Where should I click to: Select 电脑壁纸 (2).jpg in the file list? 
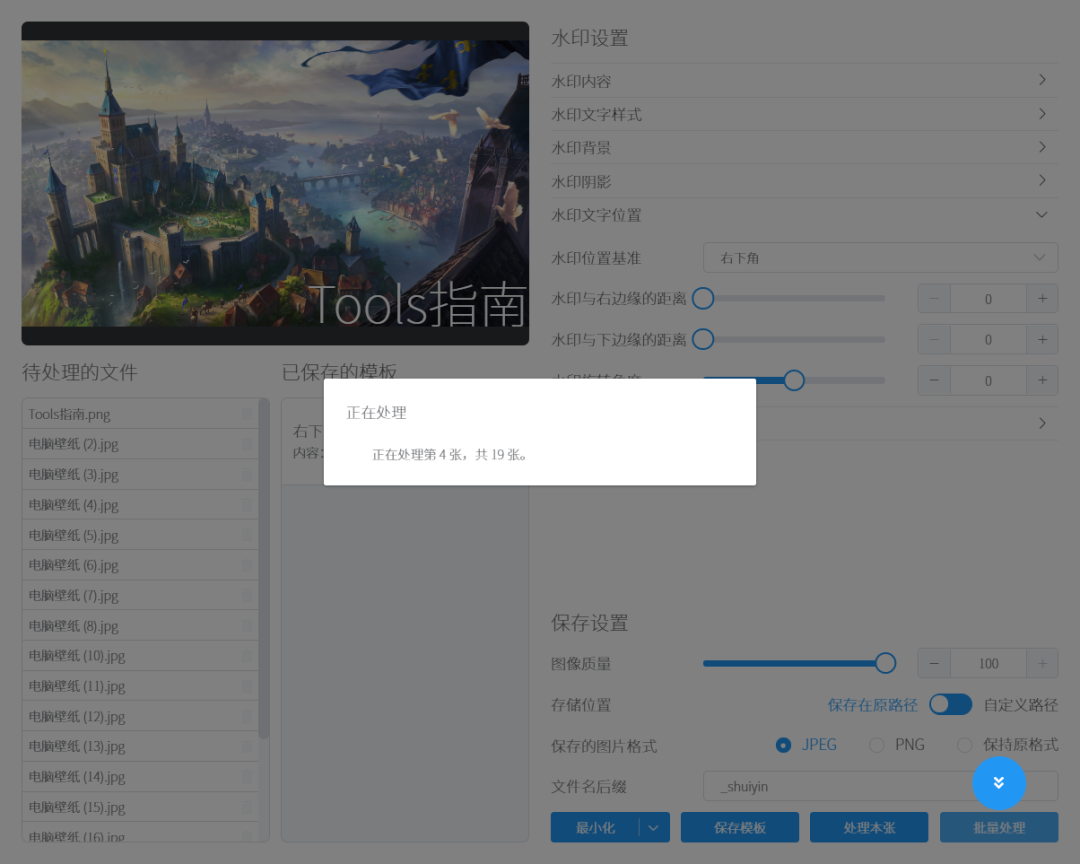coord(140,444)
